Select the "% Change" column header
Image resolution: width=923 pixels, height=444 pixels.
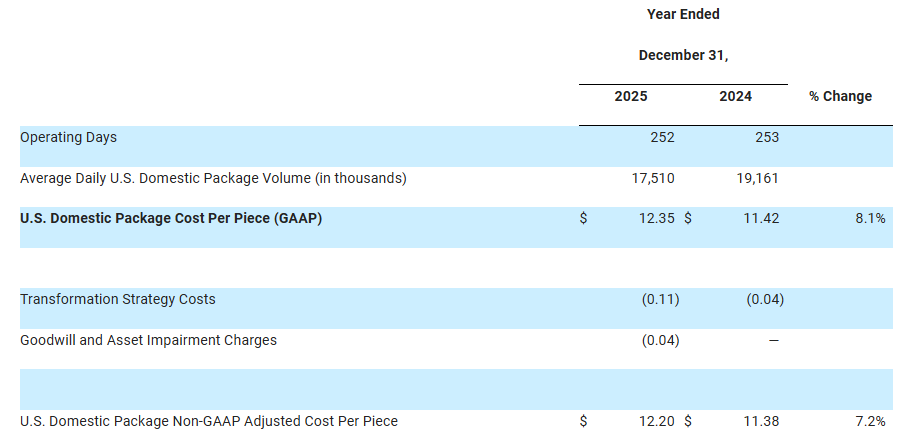(840, 96)
